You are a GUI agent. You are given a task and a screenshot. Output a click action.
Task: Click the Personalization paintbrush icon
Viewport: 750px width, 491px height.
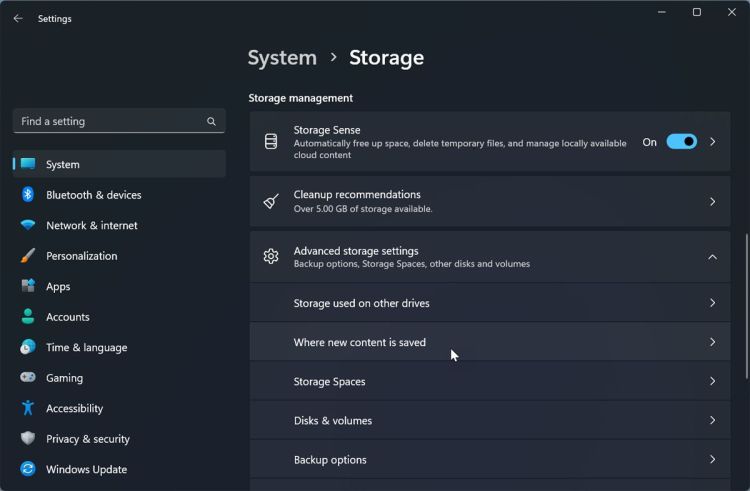click(28, 256)
